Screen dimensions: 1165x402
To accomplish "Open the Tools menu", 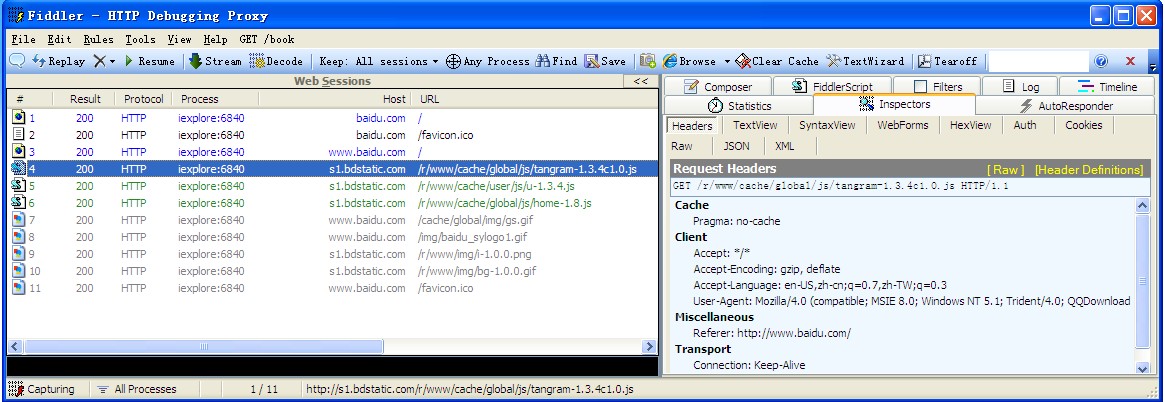I will coord(140,39).
